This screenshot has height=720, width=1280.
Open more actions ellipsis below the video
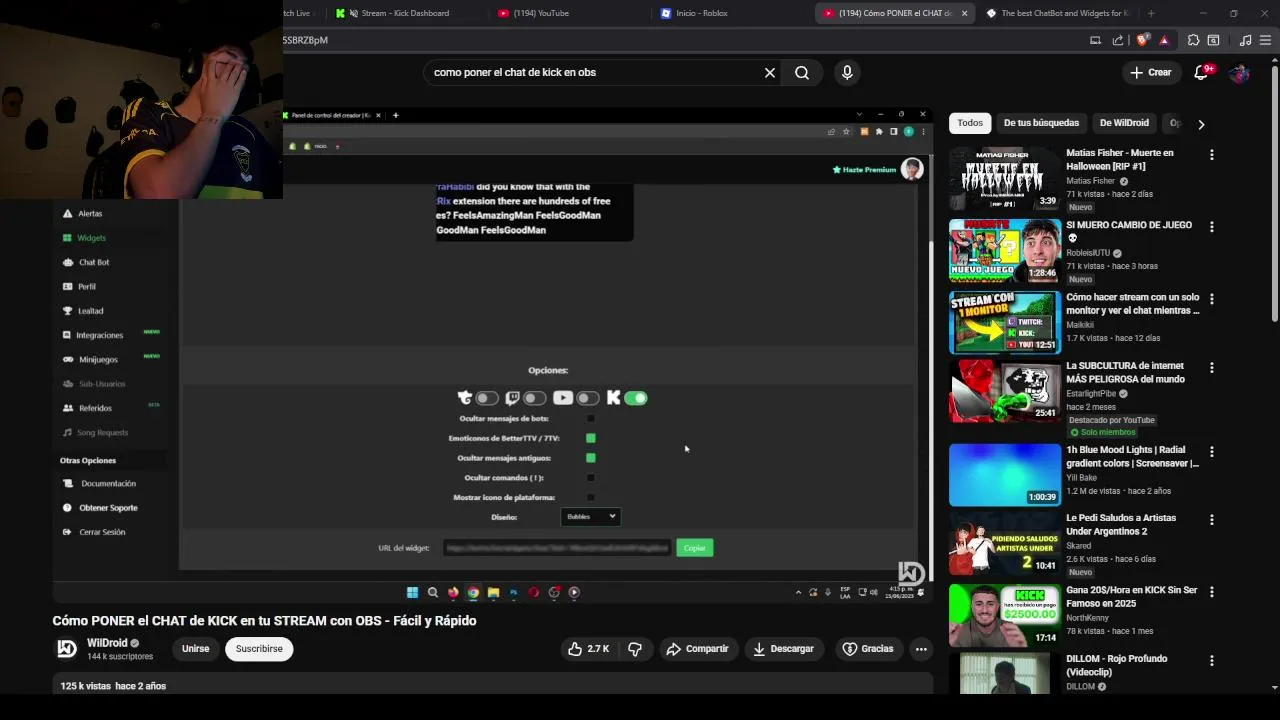(921, 649)
